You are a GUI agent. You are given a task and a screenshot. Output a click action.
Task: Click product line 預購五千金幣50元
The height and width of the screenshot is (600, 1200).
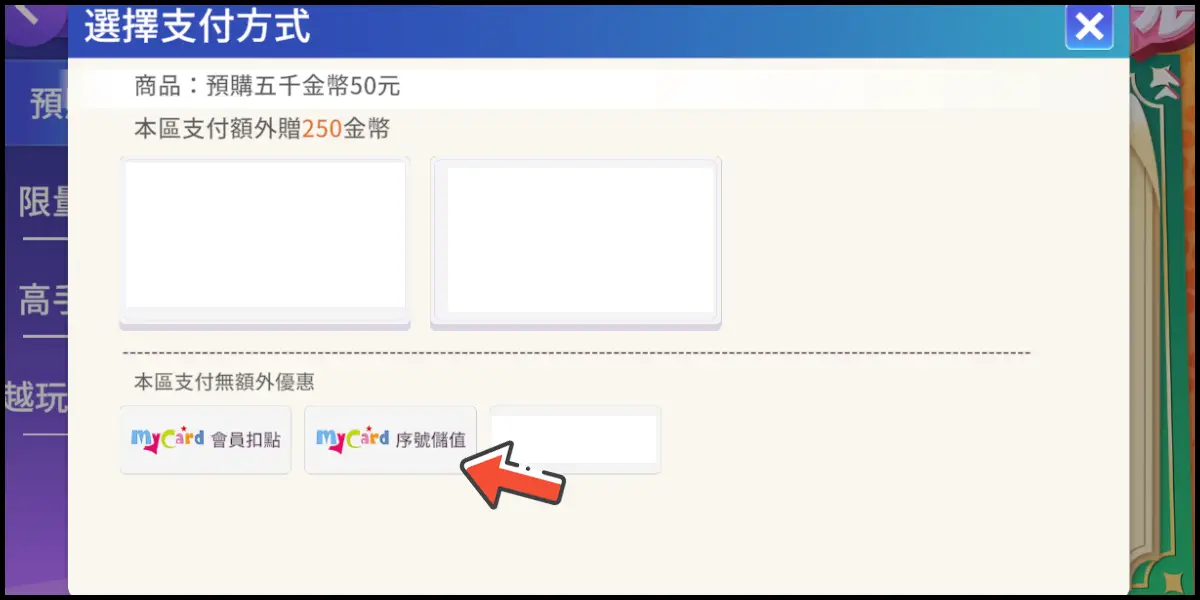coord(267,86)
